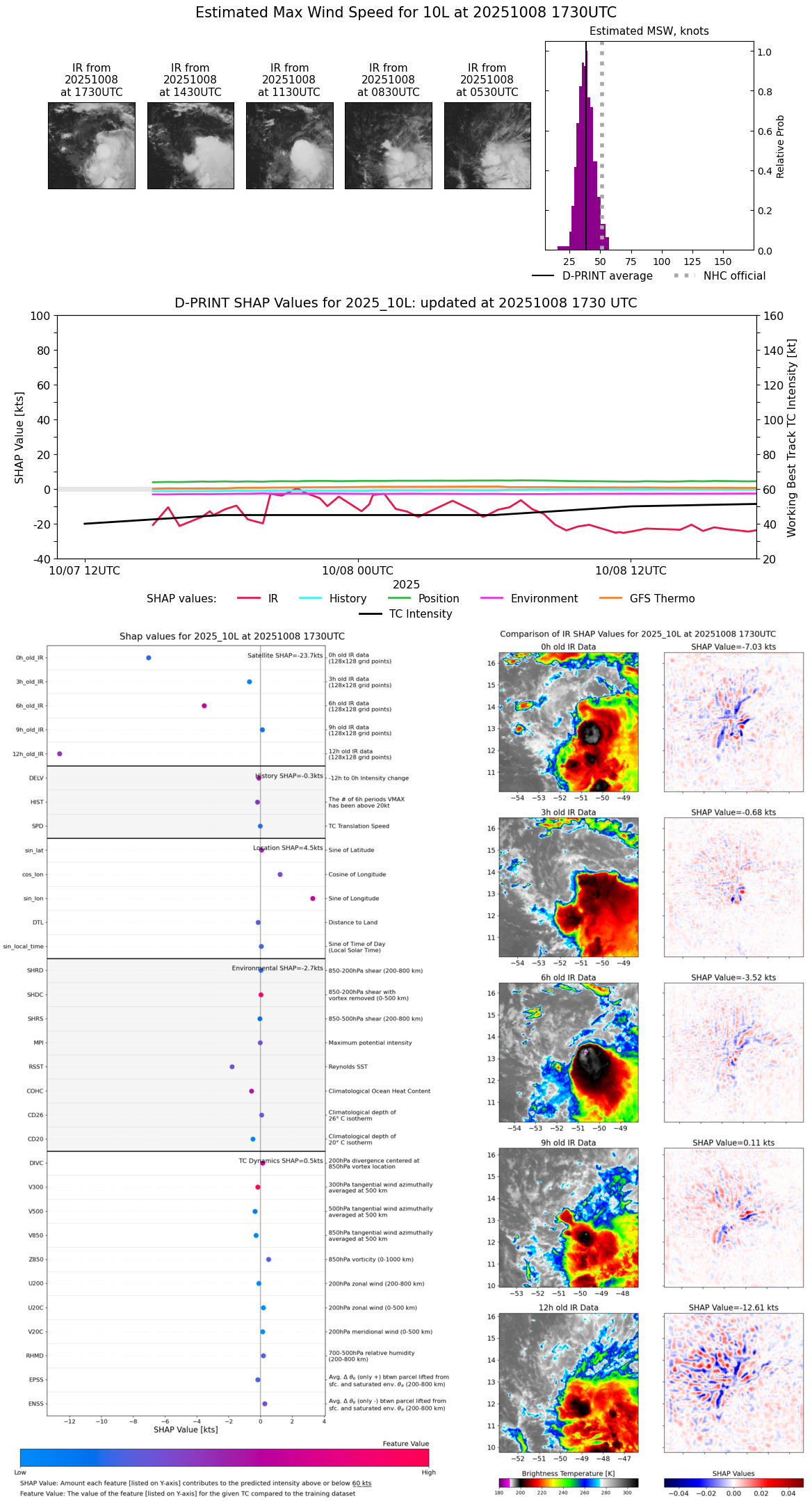Image resolution: width=812 pixels, height=1501 pixels.
Task: Click the 'SHAP Value [kts]' x-axis label
Action: point(186,1429)
